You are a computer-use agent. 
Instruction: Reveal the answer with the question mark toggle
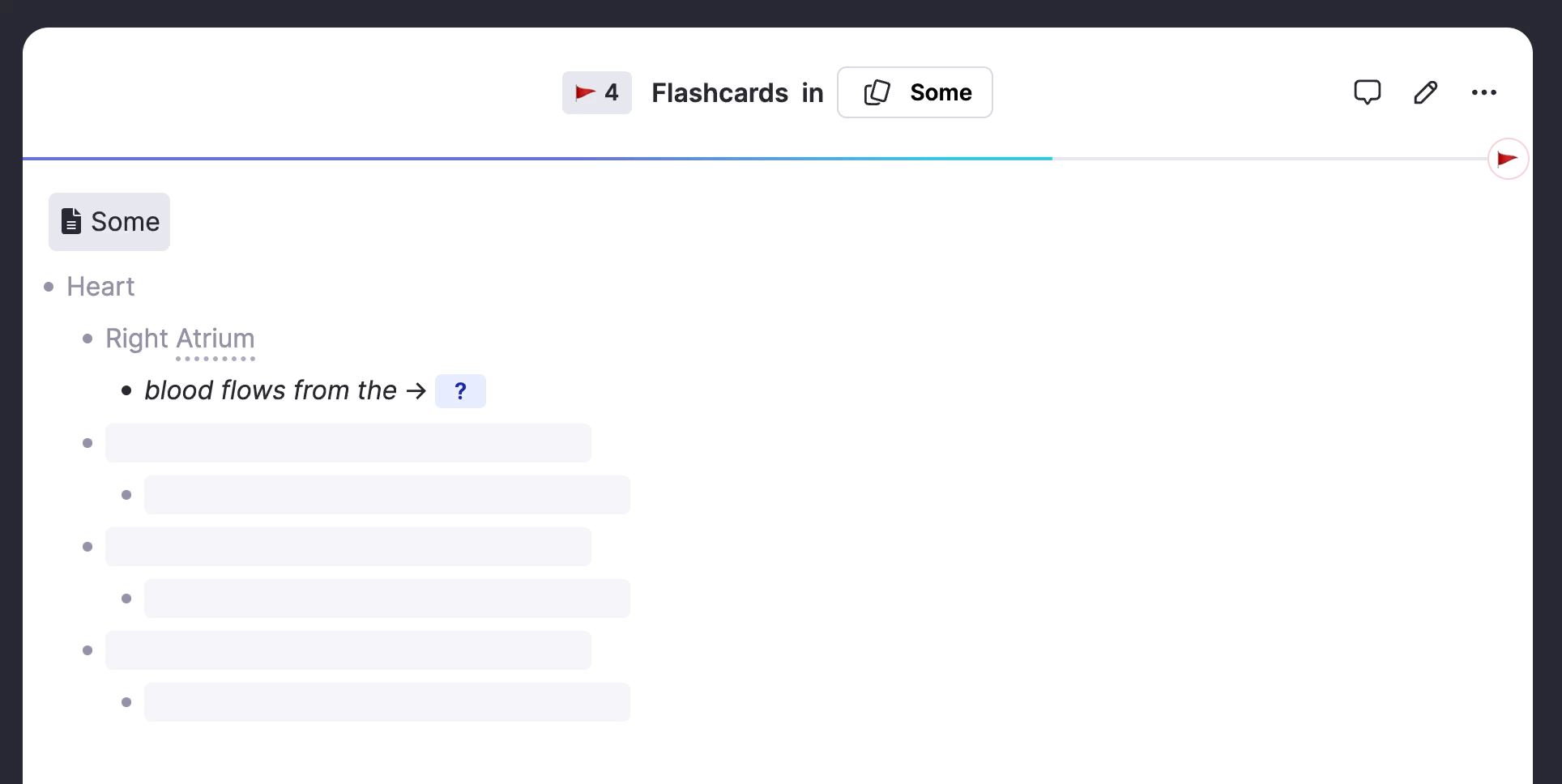click(460, 390)
